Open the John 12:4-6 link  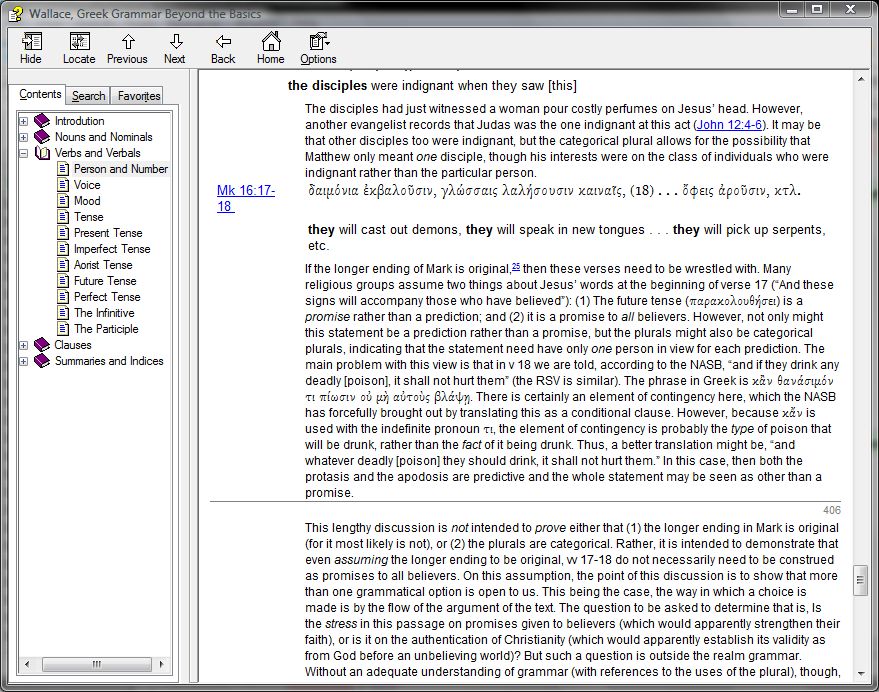(x=729, y=124)
